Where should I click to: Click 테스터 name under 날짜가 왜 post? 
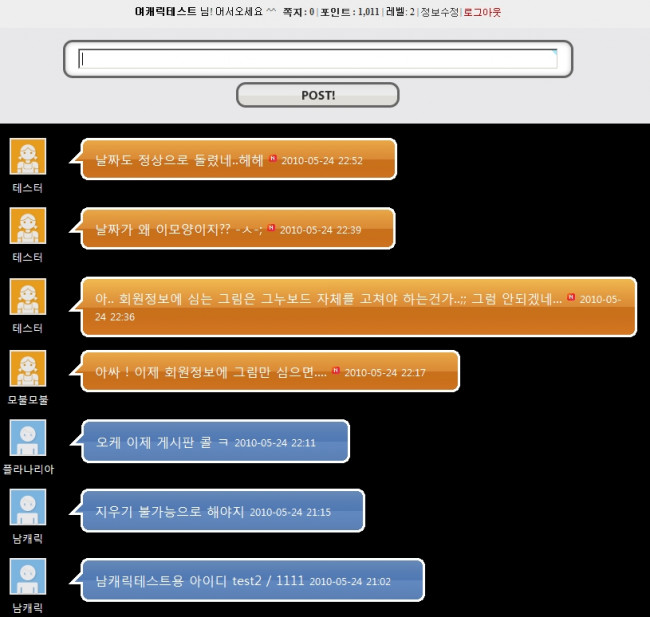[28, 257]
